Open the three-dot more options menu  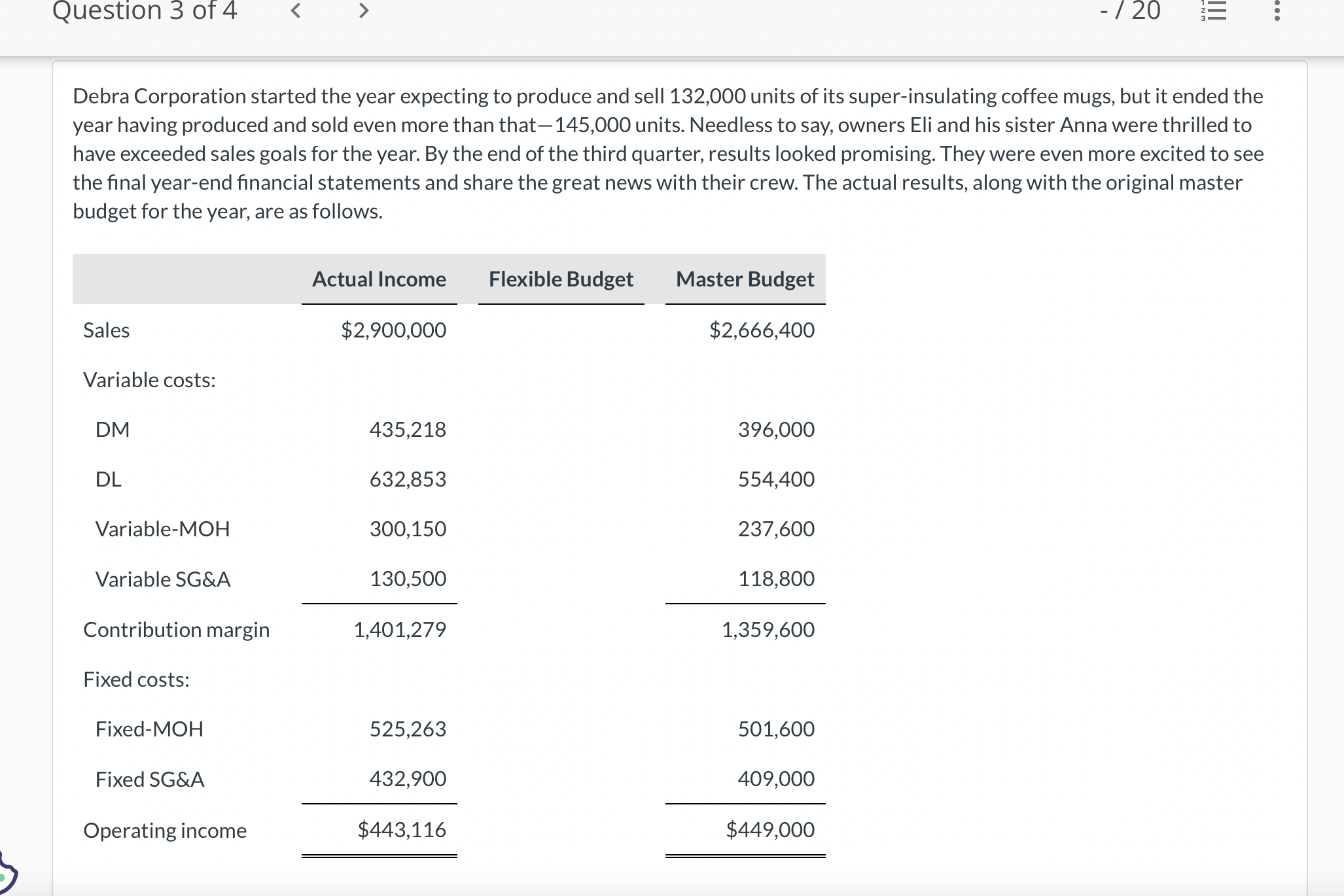tap(1277, 11)
